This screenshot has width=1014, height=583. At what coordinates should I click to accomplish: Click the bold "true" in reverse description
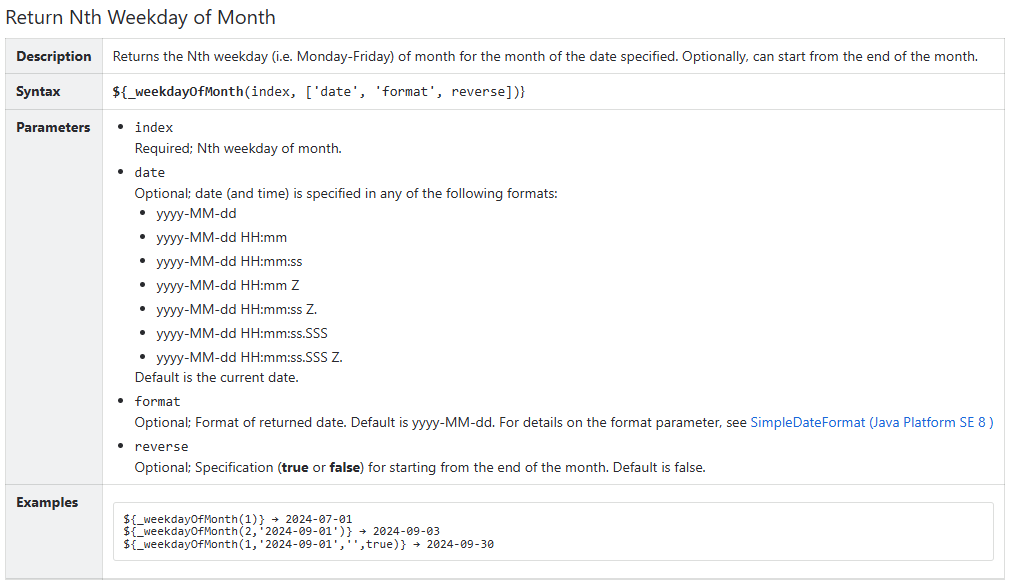click(293, 467)
